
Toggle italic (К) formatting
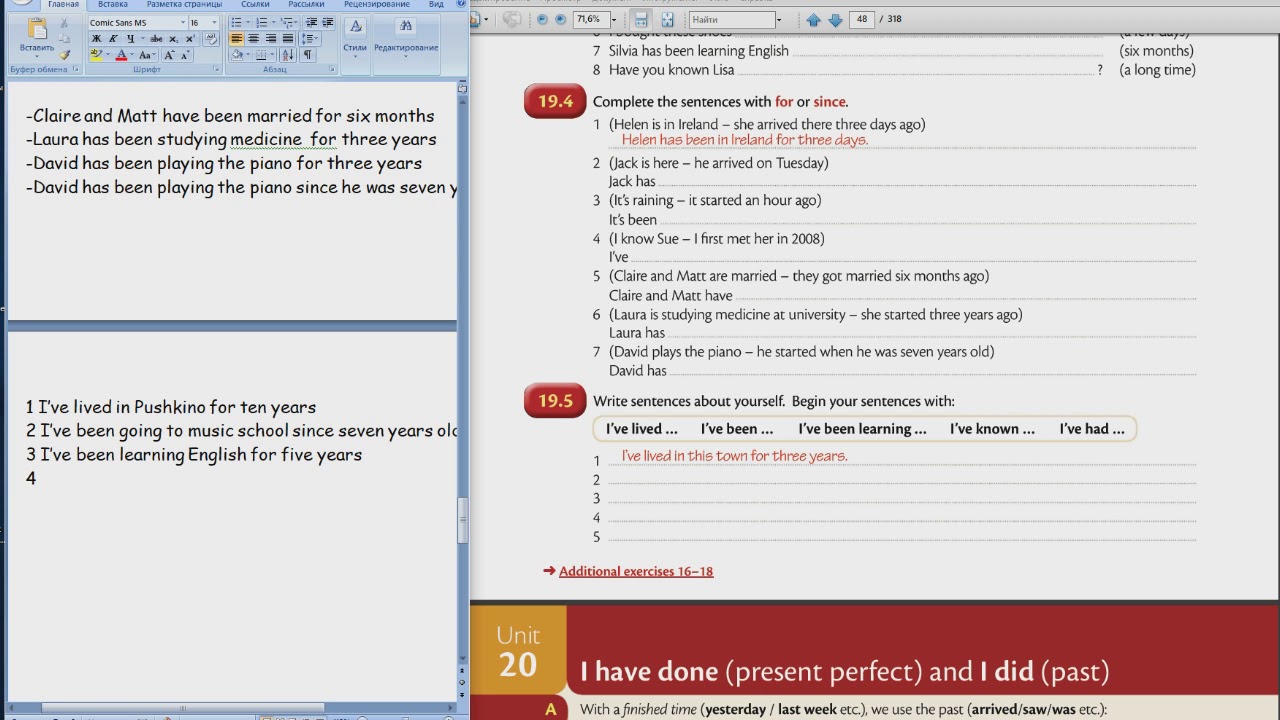click(113, 39)
